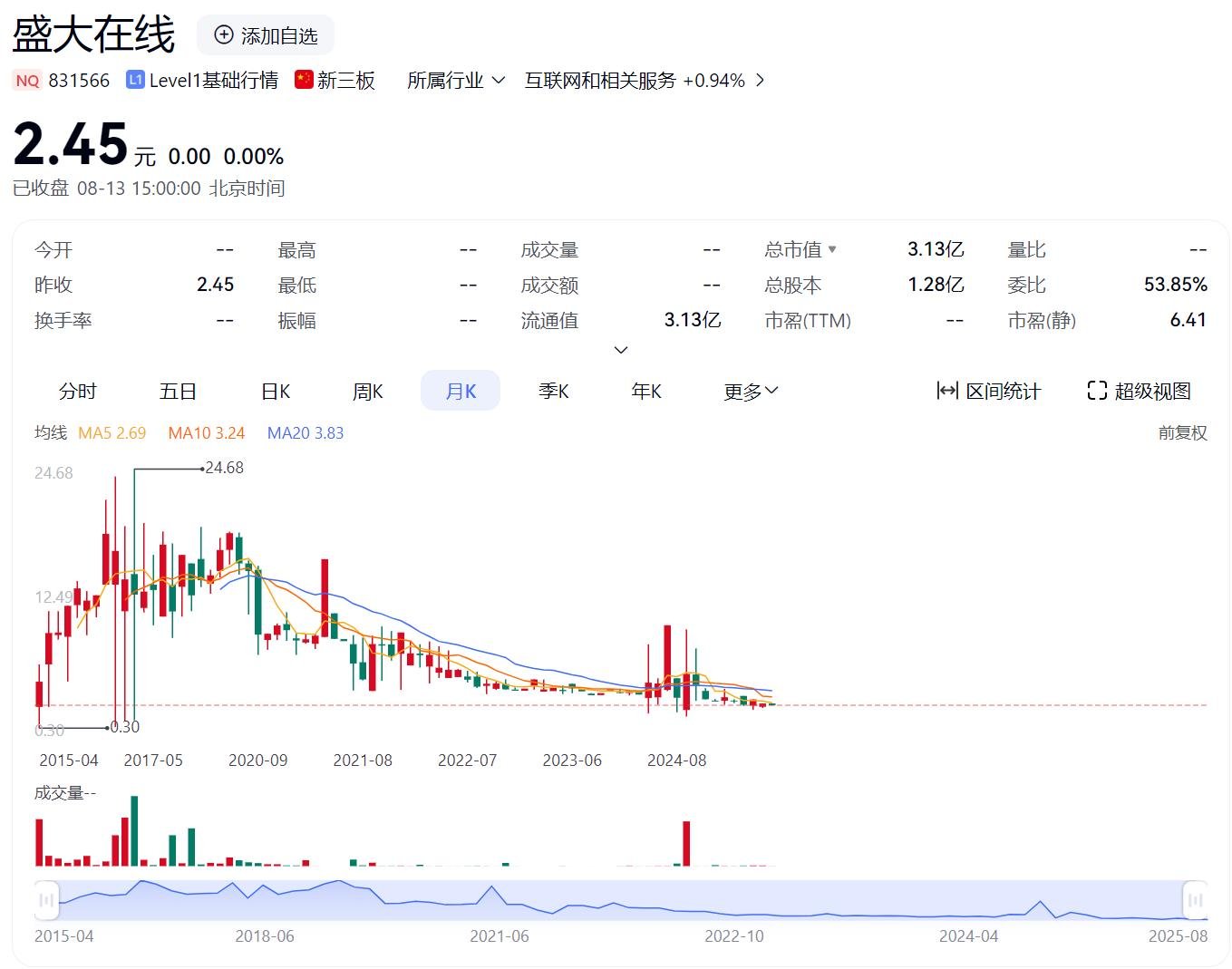Expand the 所属行业 dropdown
1232x969 pixels.
[x=456, y=81]
